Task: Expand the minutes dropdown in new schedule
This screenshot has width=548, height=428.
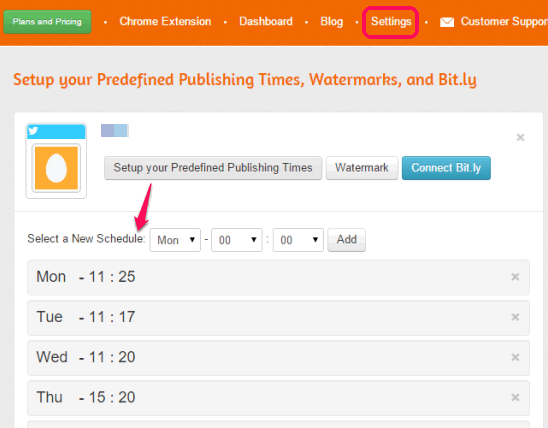Action: tap(298, 240)
